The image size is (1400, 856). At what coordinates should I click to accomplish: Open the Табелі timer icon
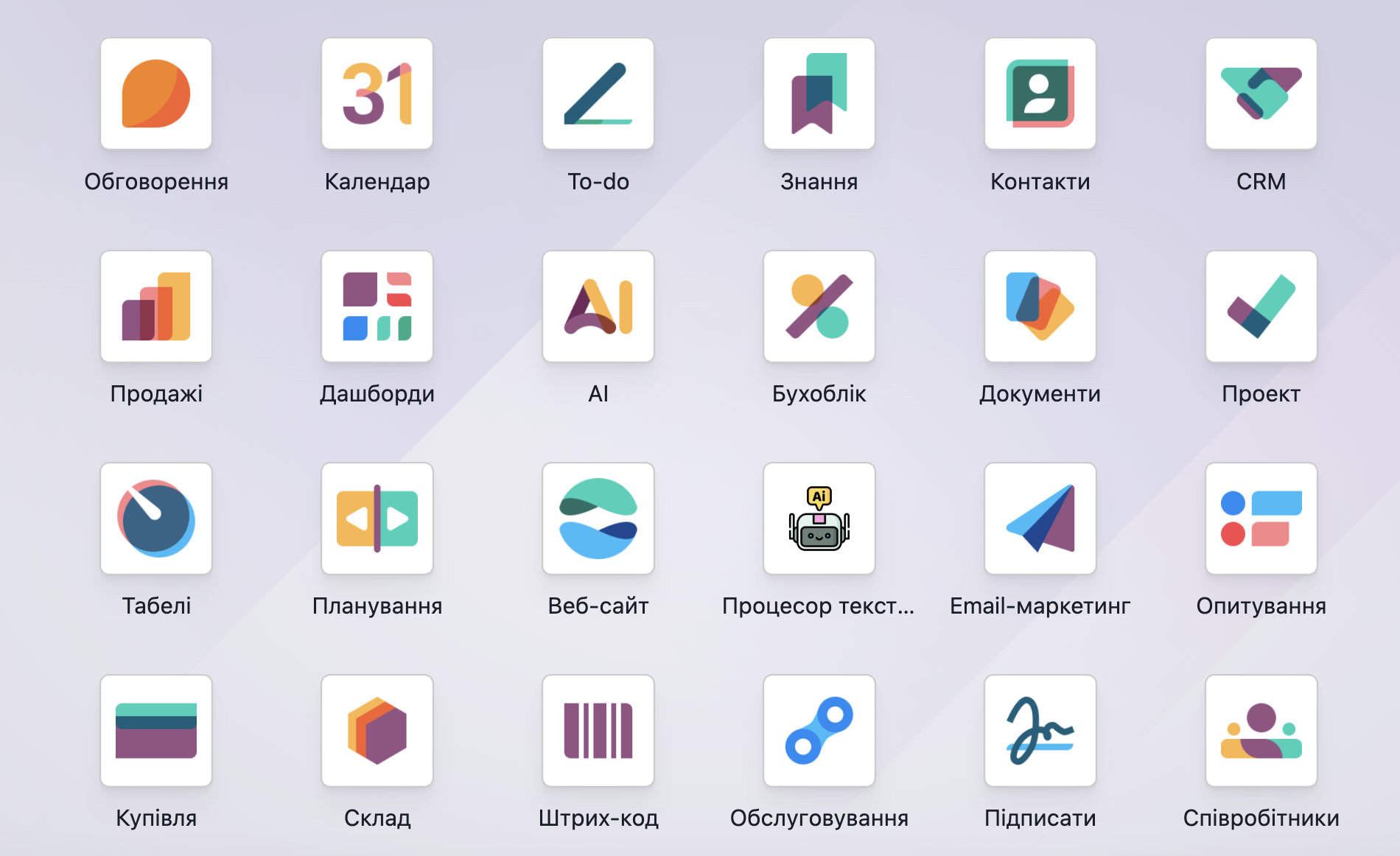156,518
